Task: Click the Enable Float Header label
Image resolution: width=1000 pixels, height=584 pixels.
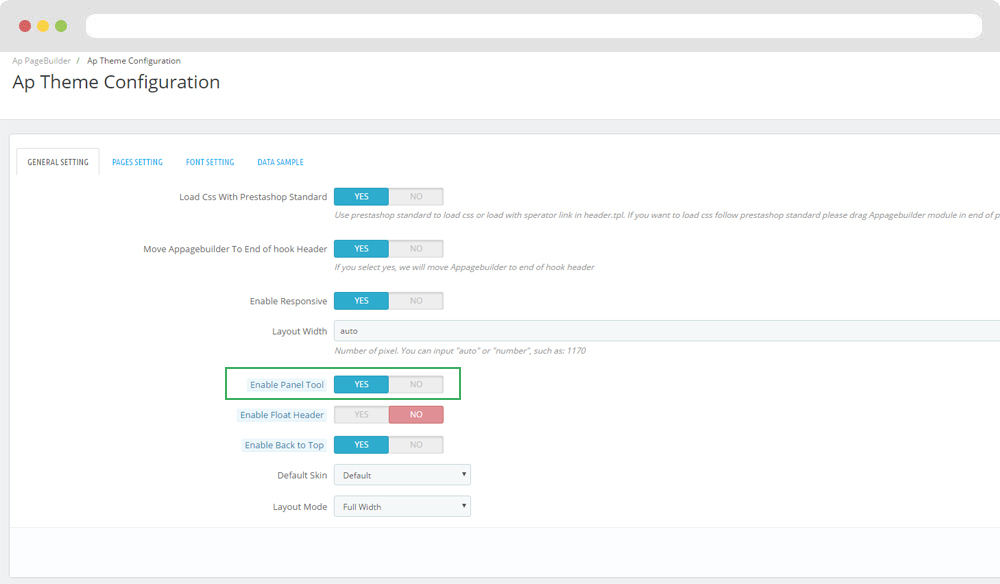Action: 282,415
